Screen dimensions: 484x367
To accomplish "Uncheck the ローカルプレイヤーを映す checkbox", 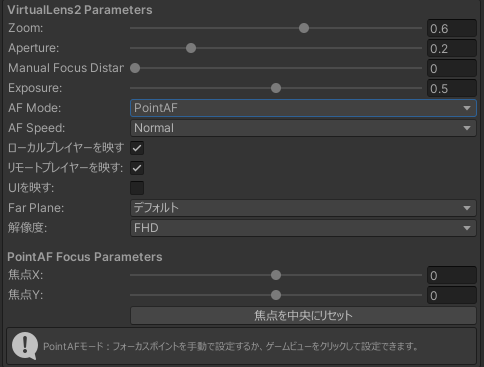I will [137, 148].
